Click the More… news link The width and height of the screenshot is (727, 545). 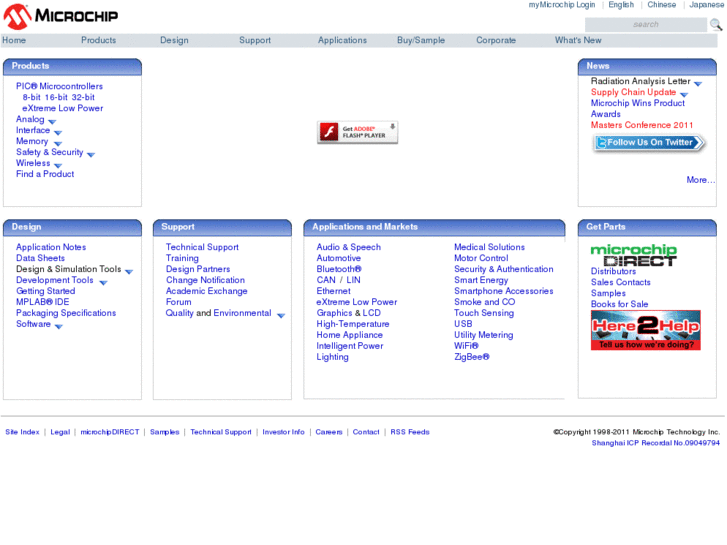pos(701,180)
